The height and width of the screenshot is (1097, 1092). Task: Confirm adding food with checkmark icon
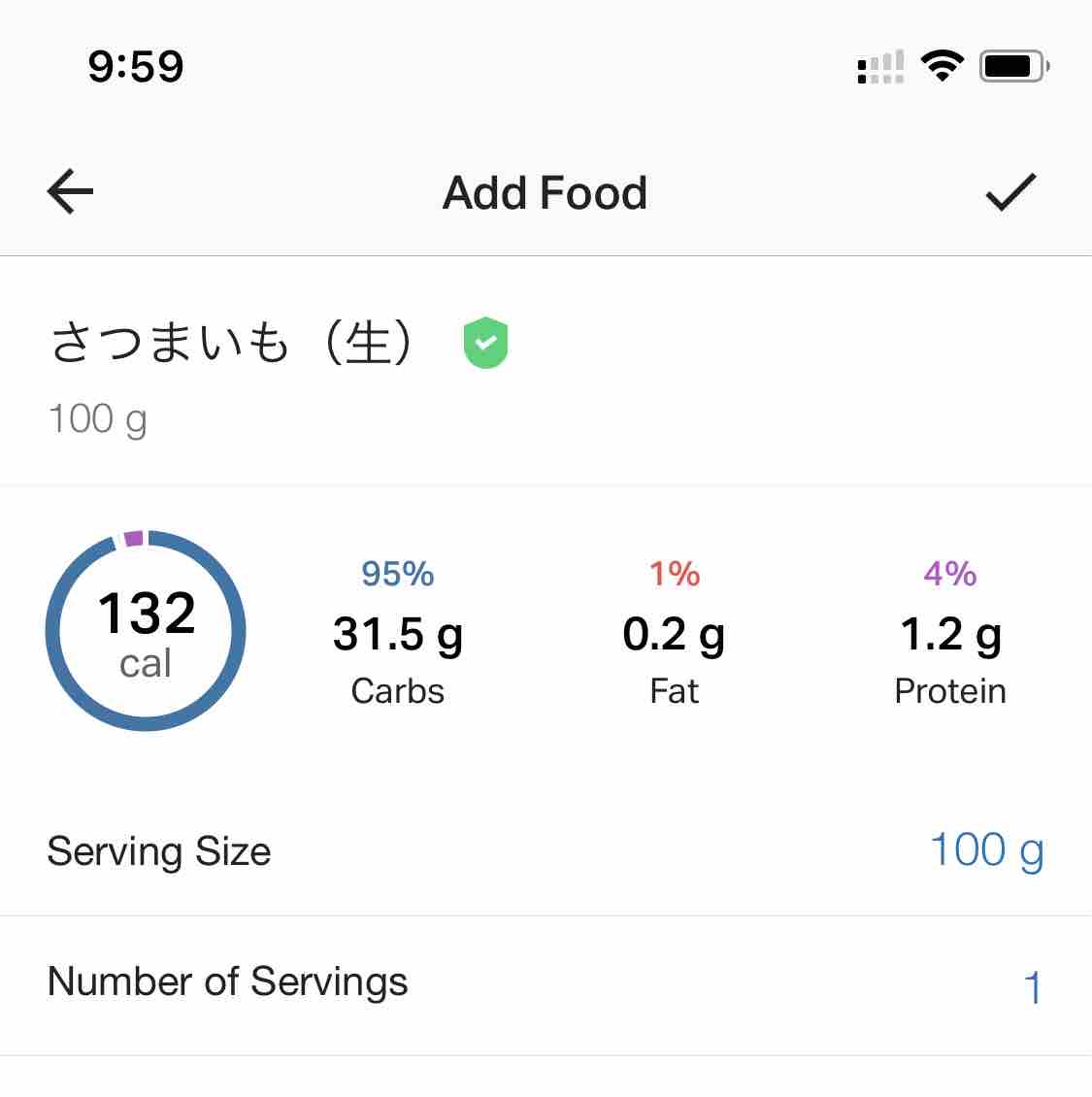tap(1010, 191)
